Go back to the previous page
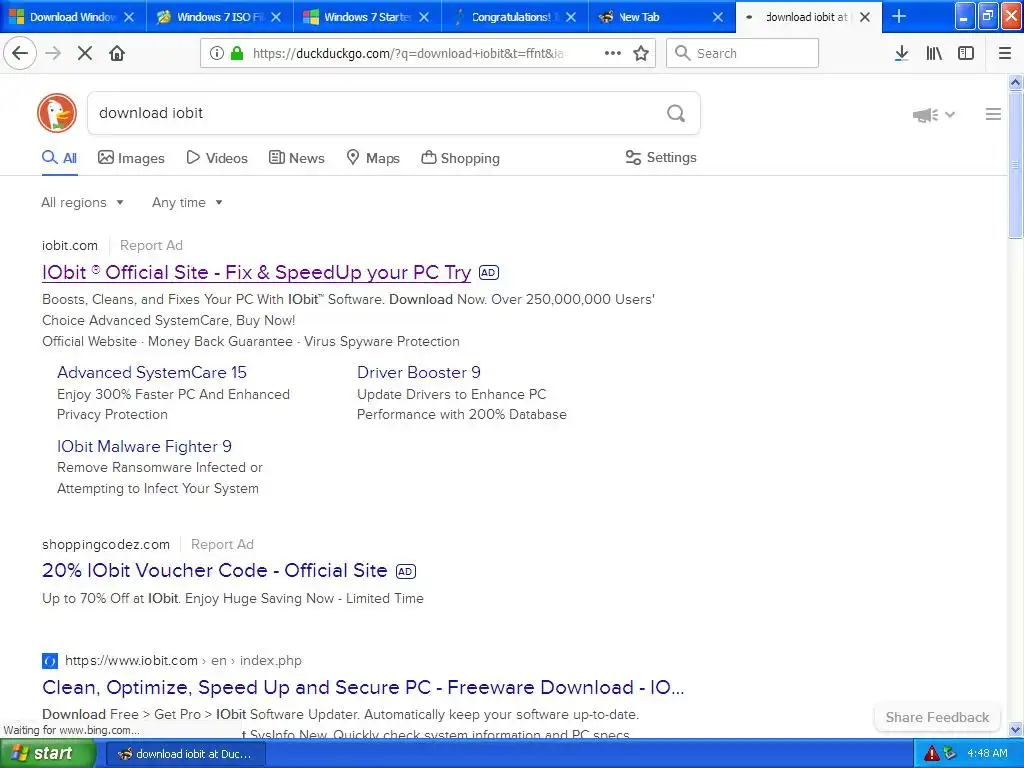1024x768 pixels. 20,53
